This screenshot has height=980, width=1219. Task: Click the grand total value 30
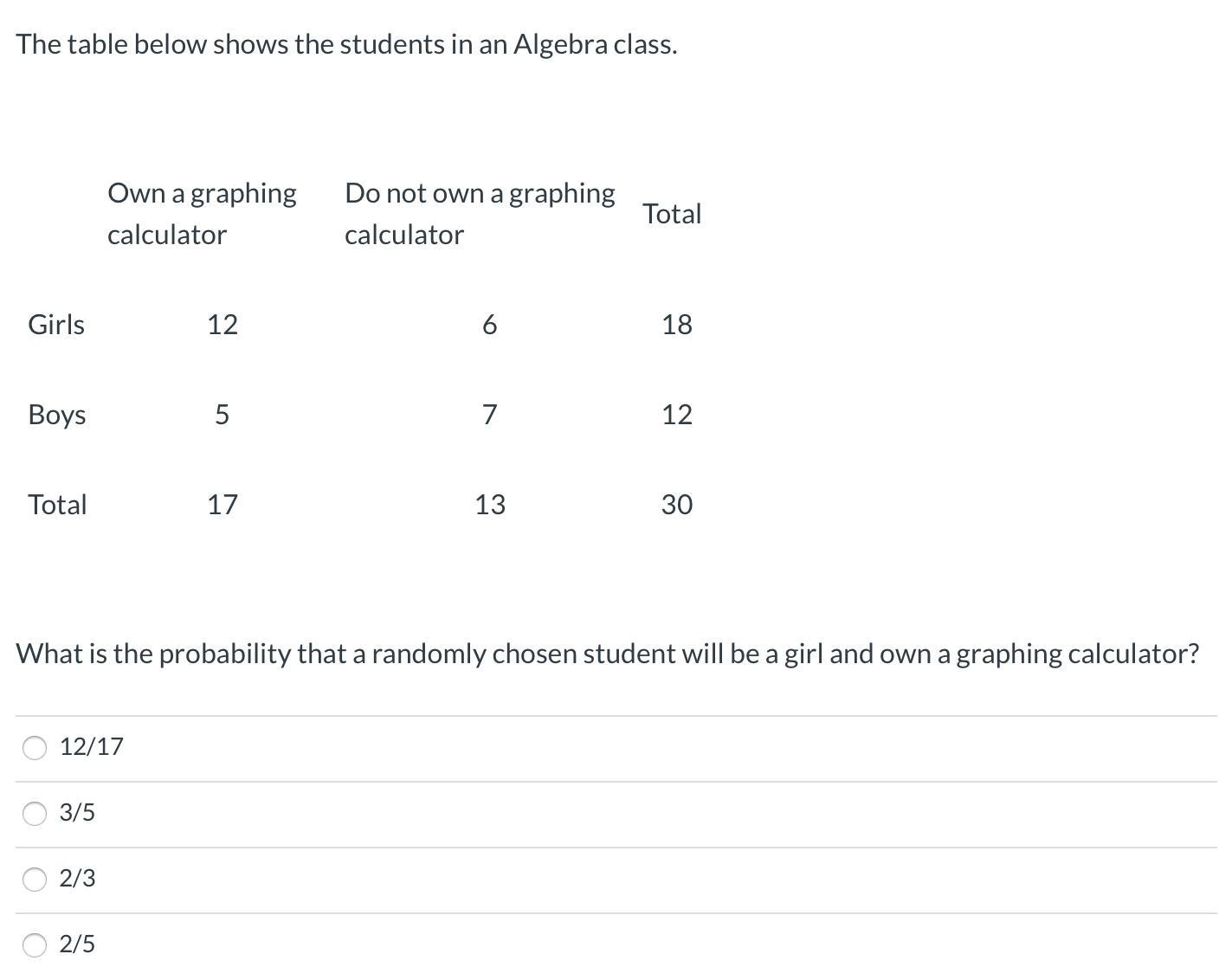[x=677, y=505]
